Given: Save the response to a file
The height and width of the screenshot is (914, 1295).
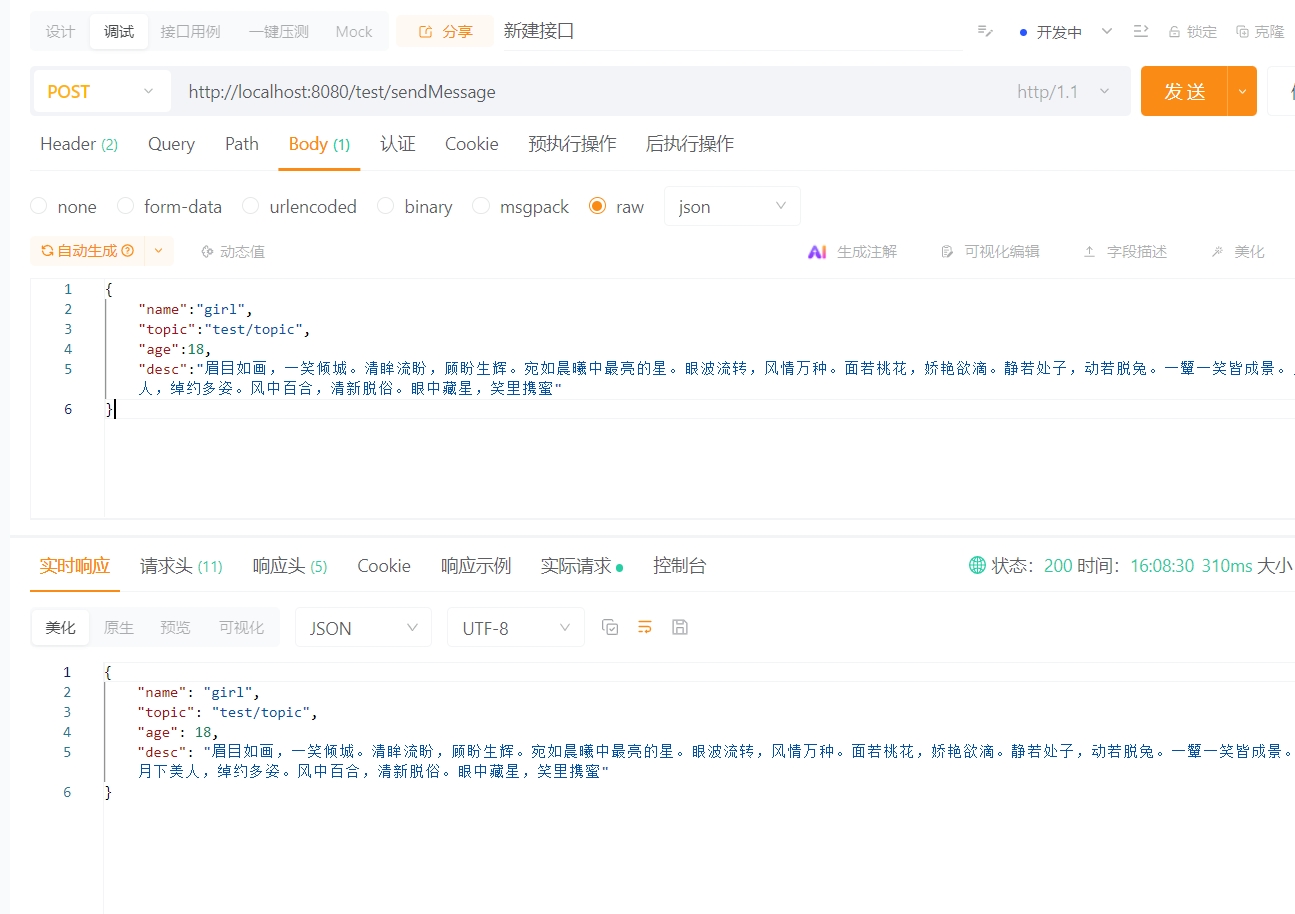Looking at the screenshot, I should click(x=680, y=627).
